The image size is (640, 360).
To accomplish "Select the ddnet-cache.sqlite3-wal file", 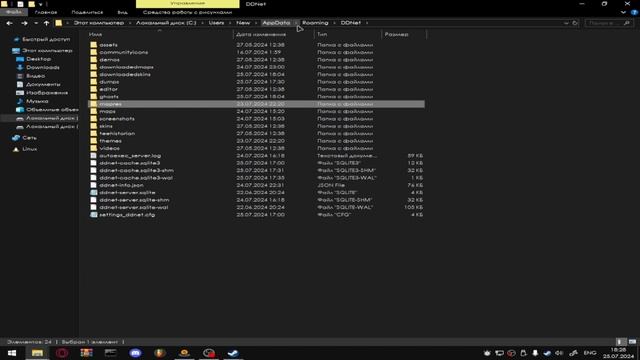I will (x=136, y=178).
